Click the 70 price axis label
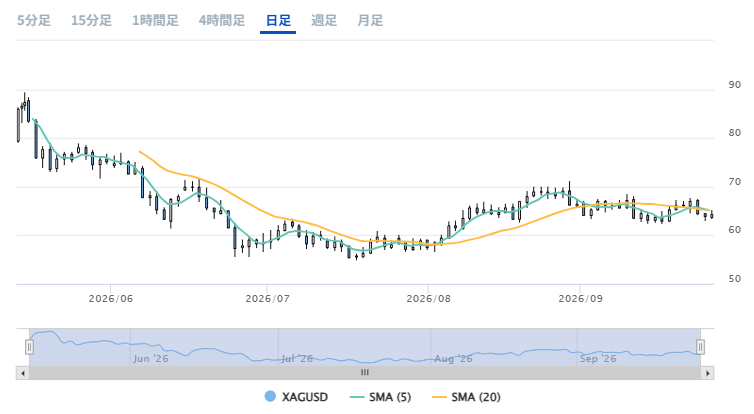The width and height of the screenshot is (754, 414). [735, 182]
